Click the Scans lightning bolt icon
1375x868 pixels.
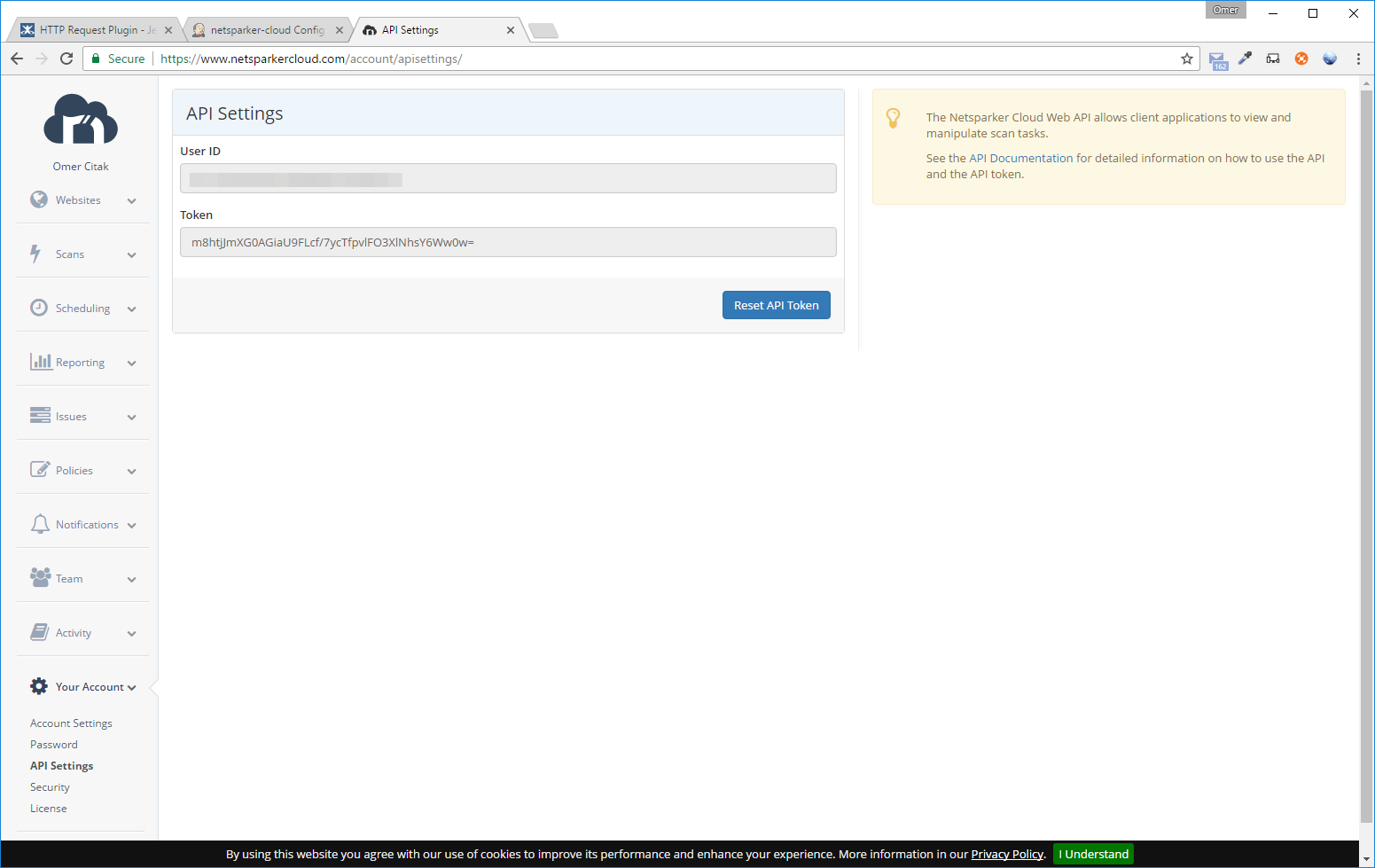tap(39, 254)
